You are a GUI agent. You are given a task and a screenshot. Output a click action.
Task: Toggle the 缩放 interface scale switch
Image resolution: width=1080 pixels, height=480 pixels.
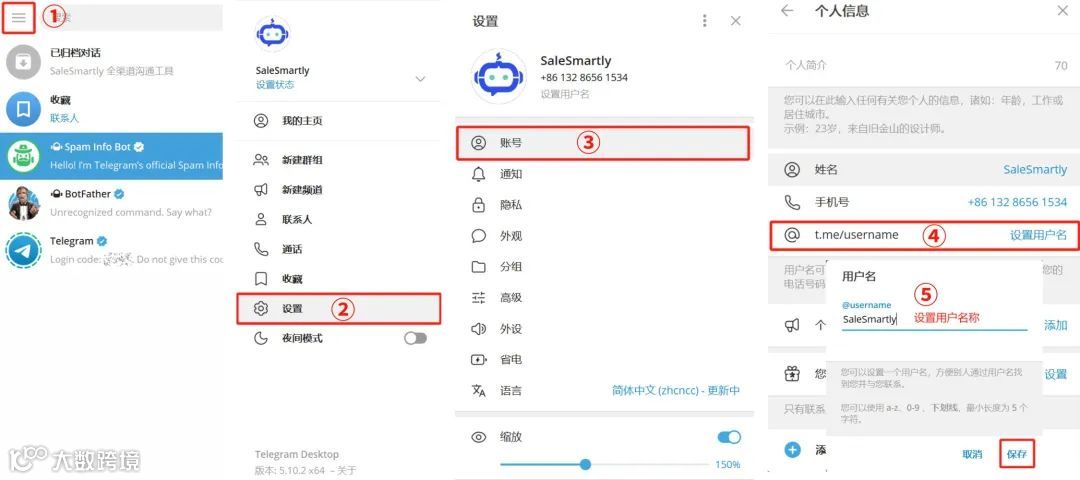[729, 437]
